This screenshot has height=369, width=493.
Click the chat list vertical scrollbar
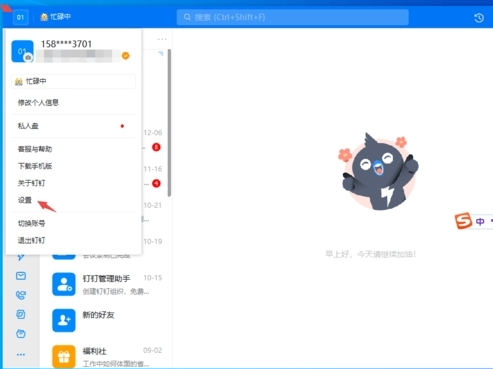click(x=169, y=123)
